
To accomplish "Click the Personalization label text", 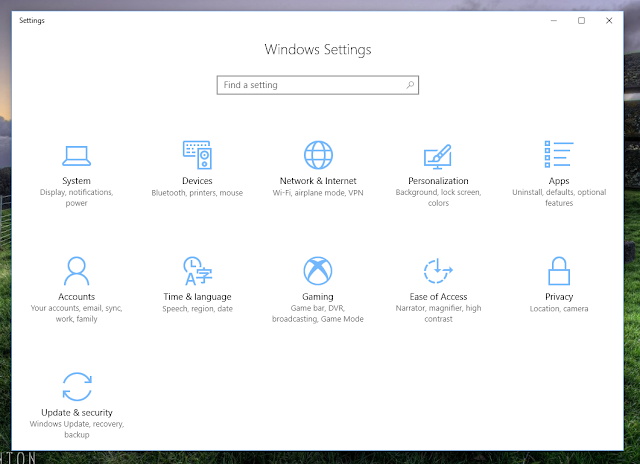I will (438, 181).
